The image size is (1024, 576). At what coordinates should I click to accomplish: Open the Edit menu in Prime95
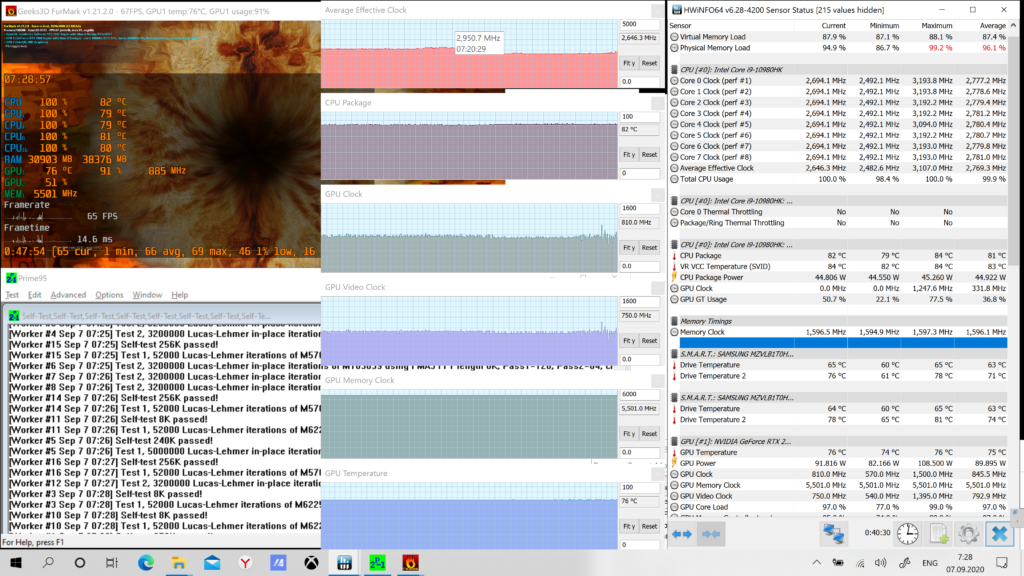35,295
